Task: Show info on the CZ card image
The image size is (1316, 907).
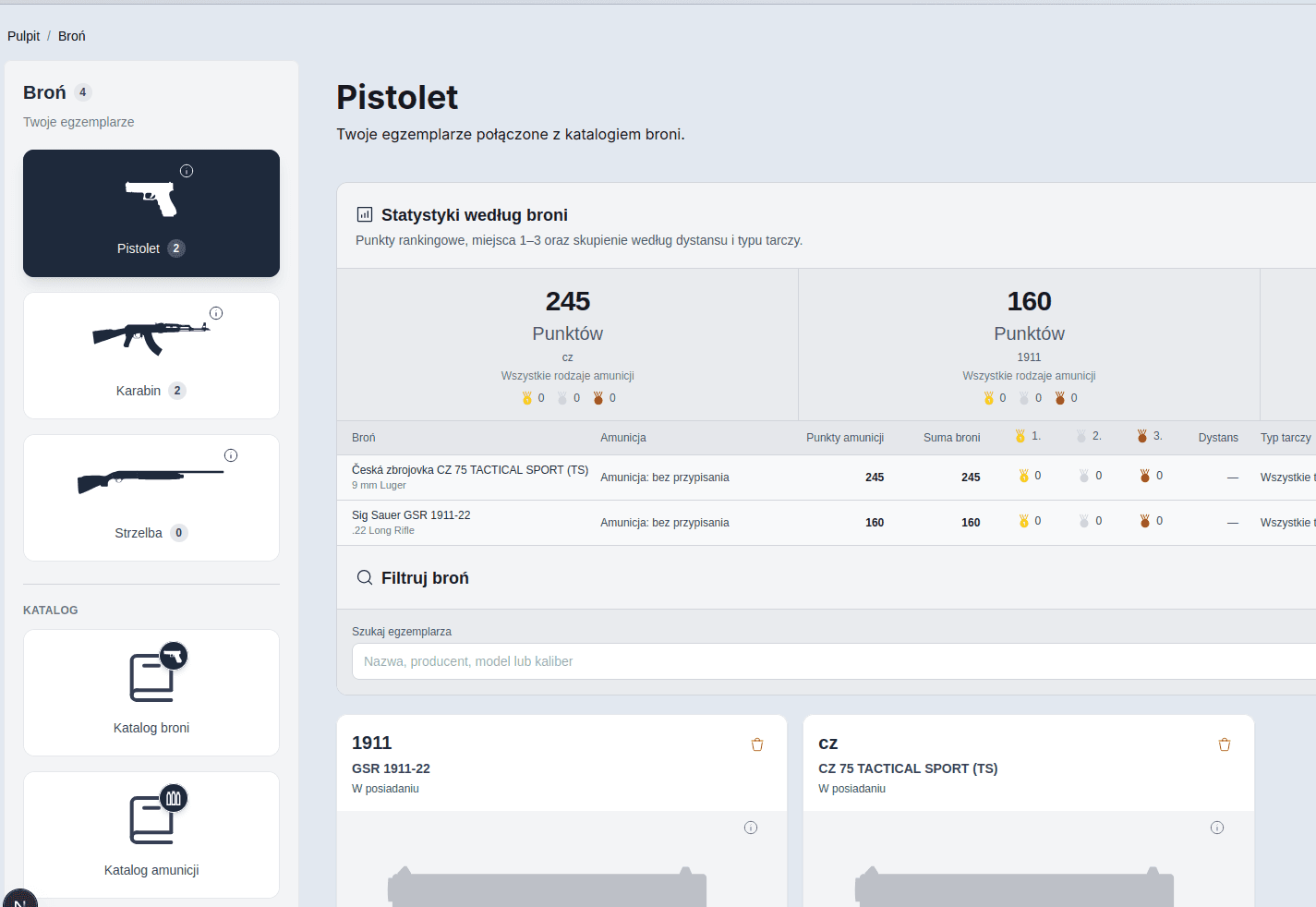Action: coord(1217,828)
